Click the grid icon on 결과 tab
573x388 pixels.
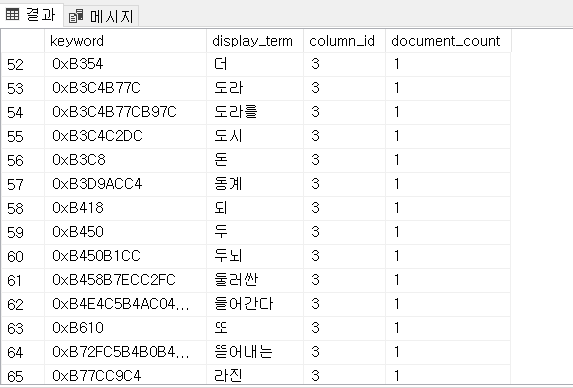12,15
